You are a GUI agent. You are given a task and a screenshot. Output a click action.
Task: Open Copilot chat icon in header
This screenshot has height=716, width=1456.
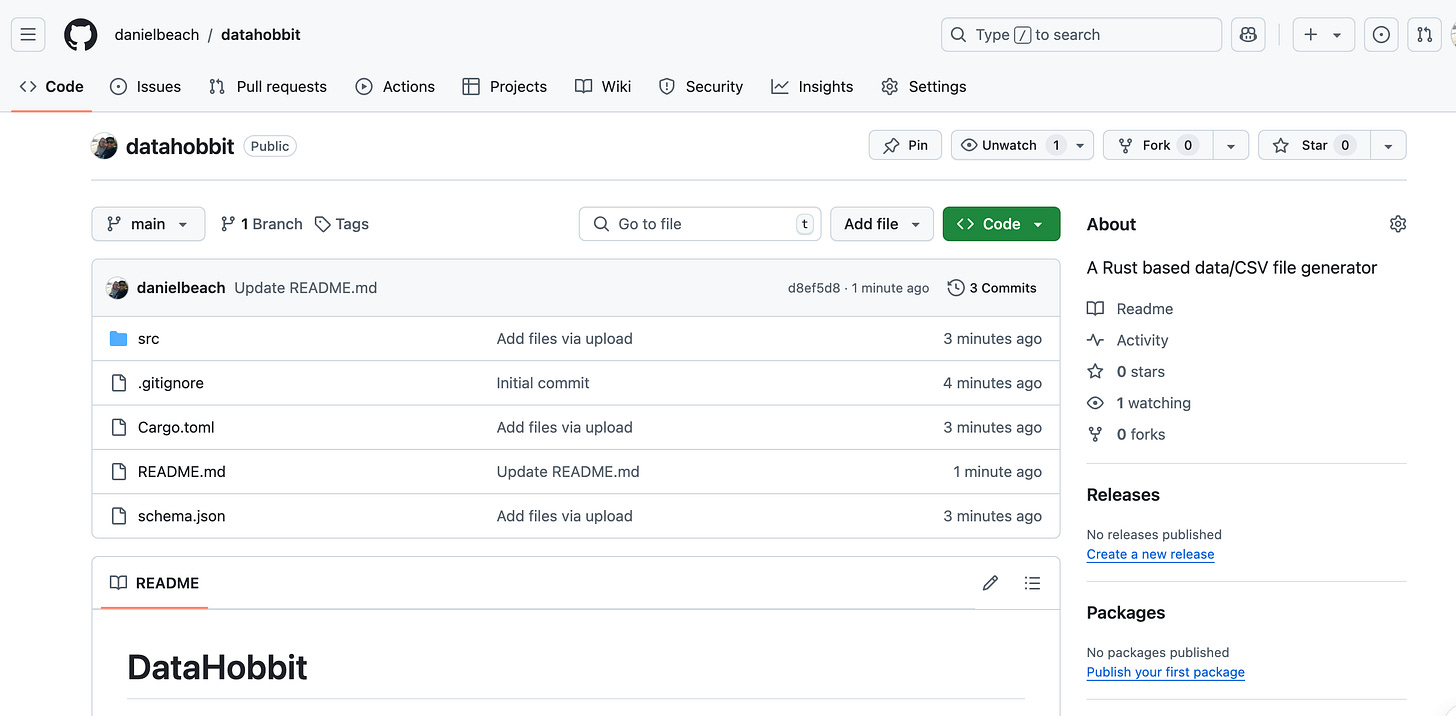coord(1248,35)
